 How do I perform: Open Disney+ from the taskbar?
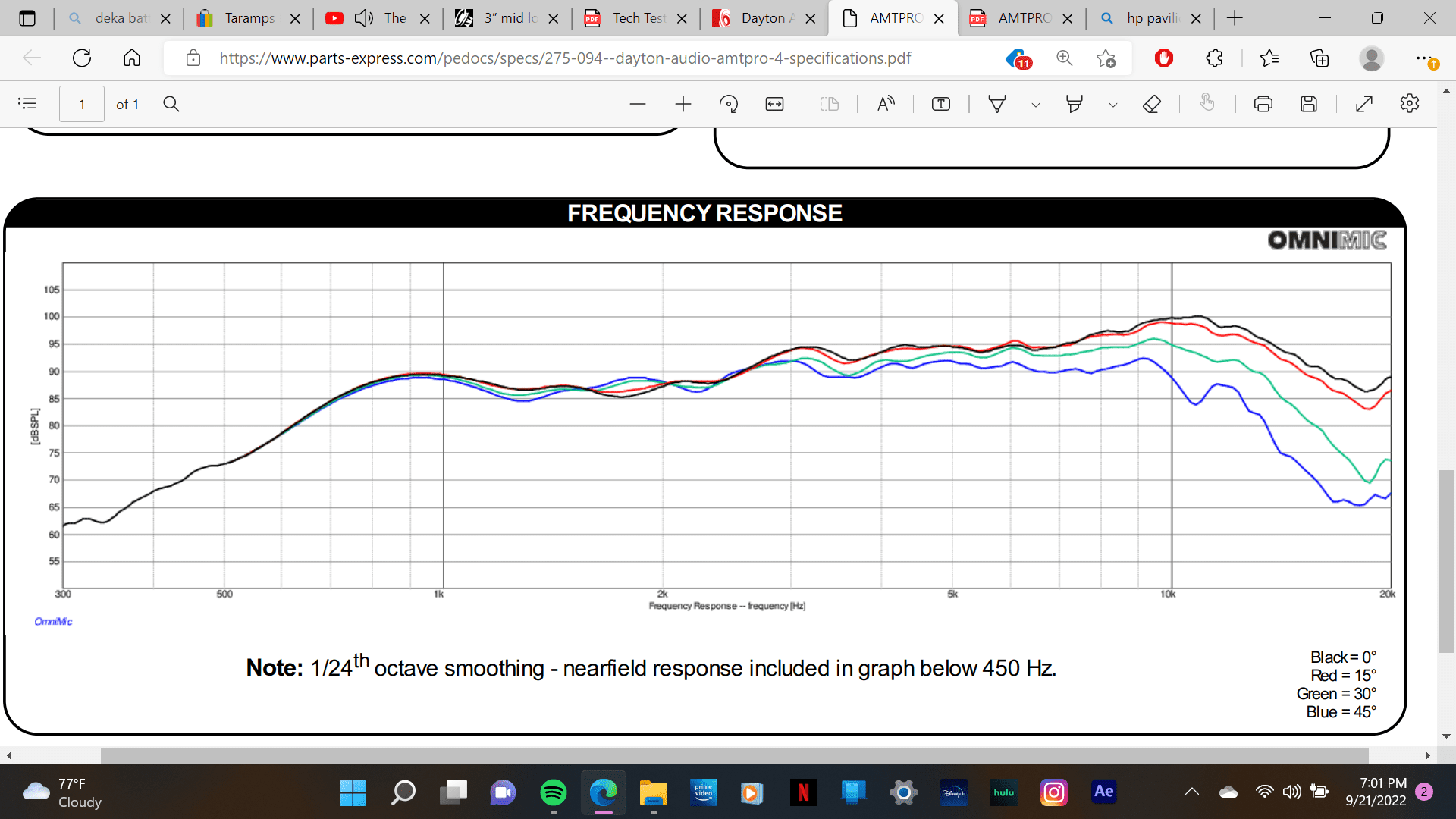954,792
